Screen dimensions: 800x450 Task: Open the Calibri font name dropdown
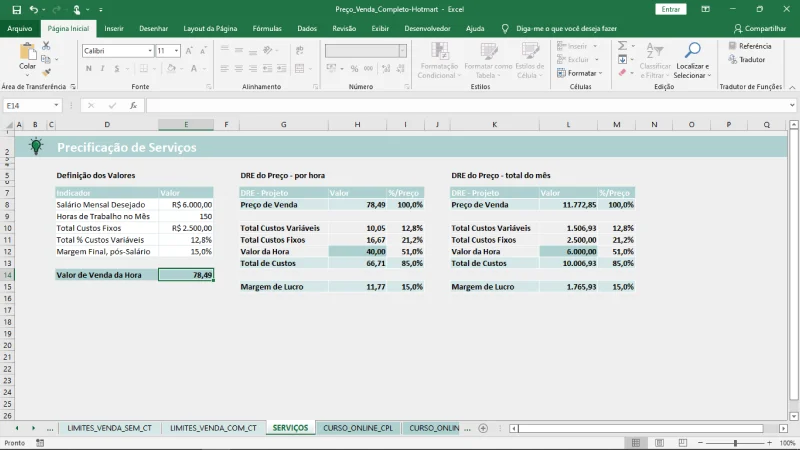tap(148, 50)
